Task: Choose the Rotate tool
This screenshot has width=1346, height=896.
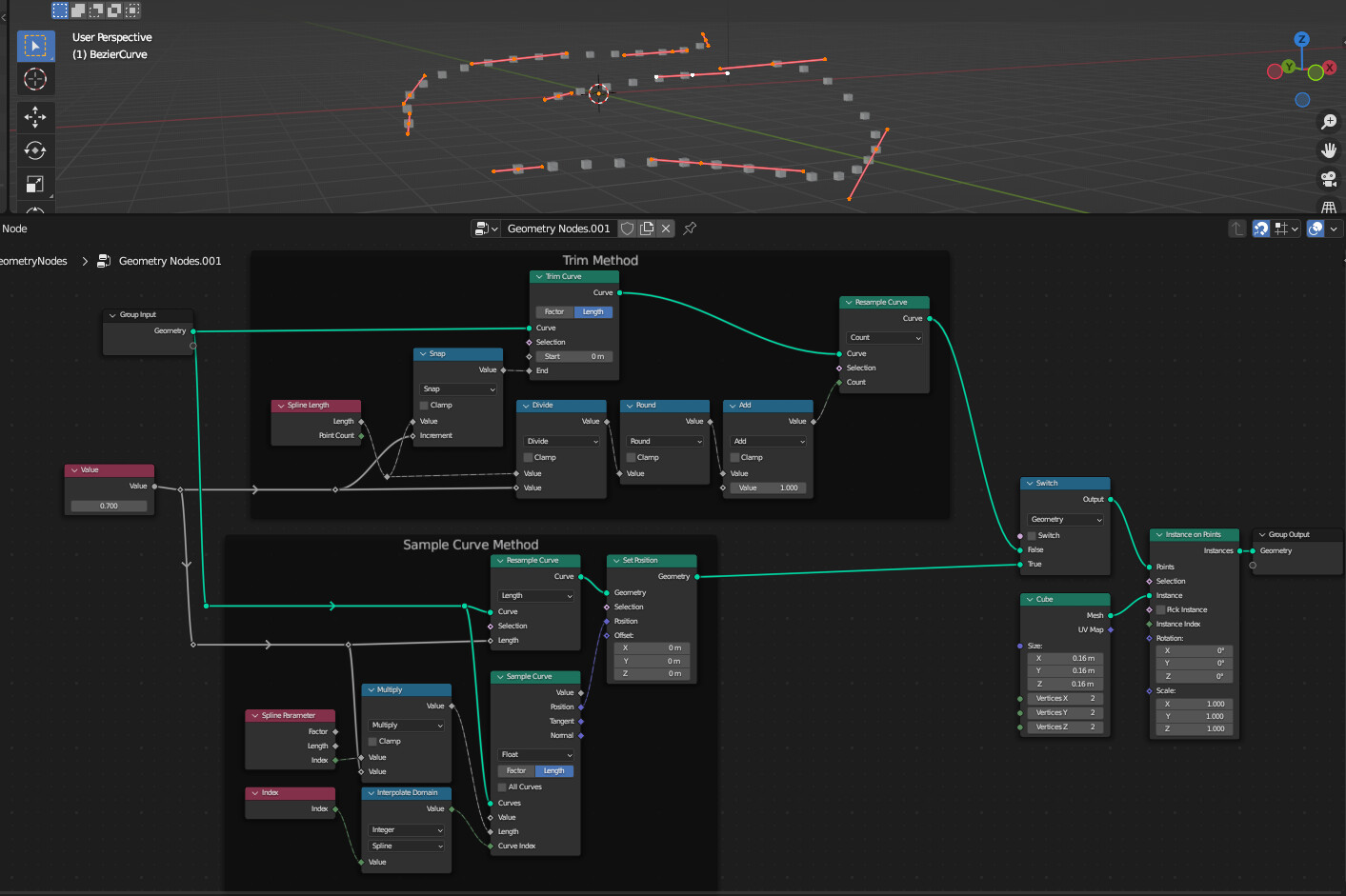Action: pos(35,149)
